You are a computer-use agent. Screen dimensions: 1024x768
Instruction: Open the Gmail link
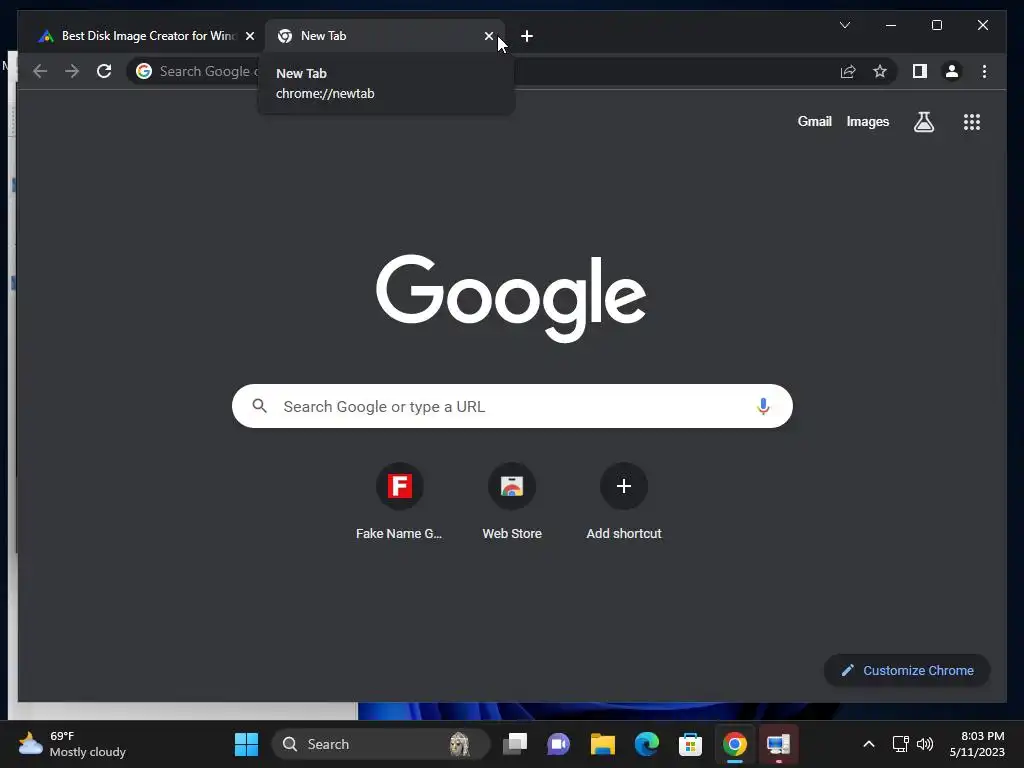[814, 121]
